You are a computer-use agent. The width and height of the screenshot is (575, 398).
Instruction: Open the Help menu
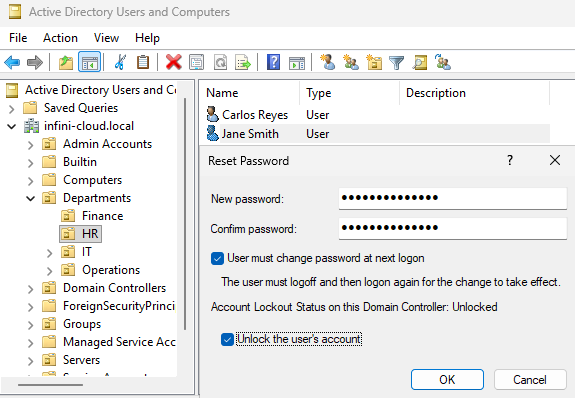click(147, 38)
